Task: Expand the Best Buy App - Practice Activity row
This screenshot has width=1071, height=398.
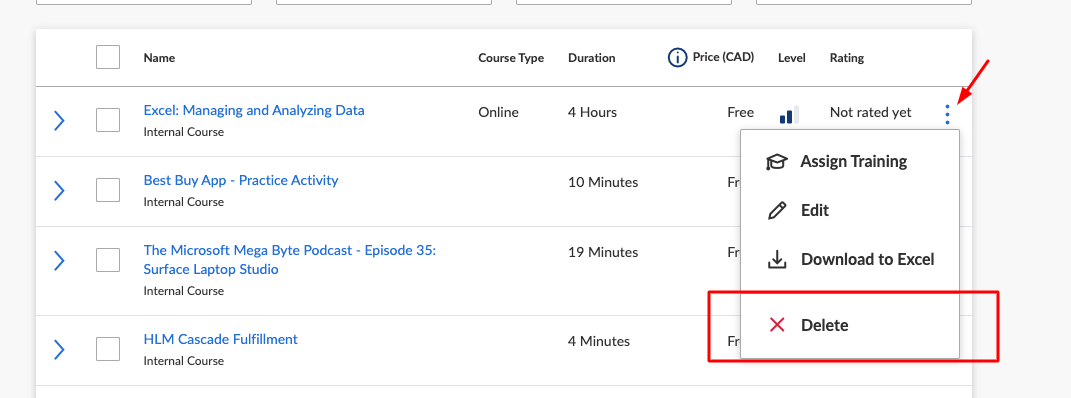Action: coord(59,190)
